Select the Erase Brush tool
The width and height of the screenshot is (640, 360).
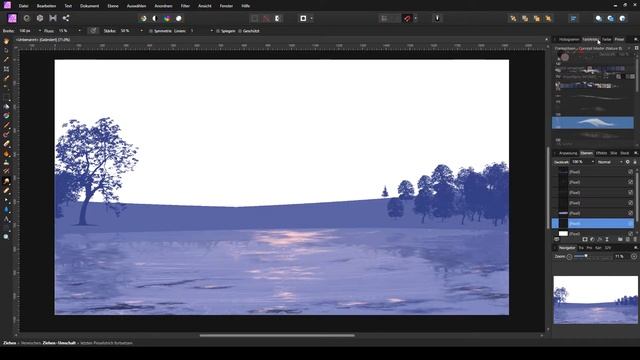(x=6, y=144)
